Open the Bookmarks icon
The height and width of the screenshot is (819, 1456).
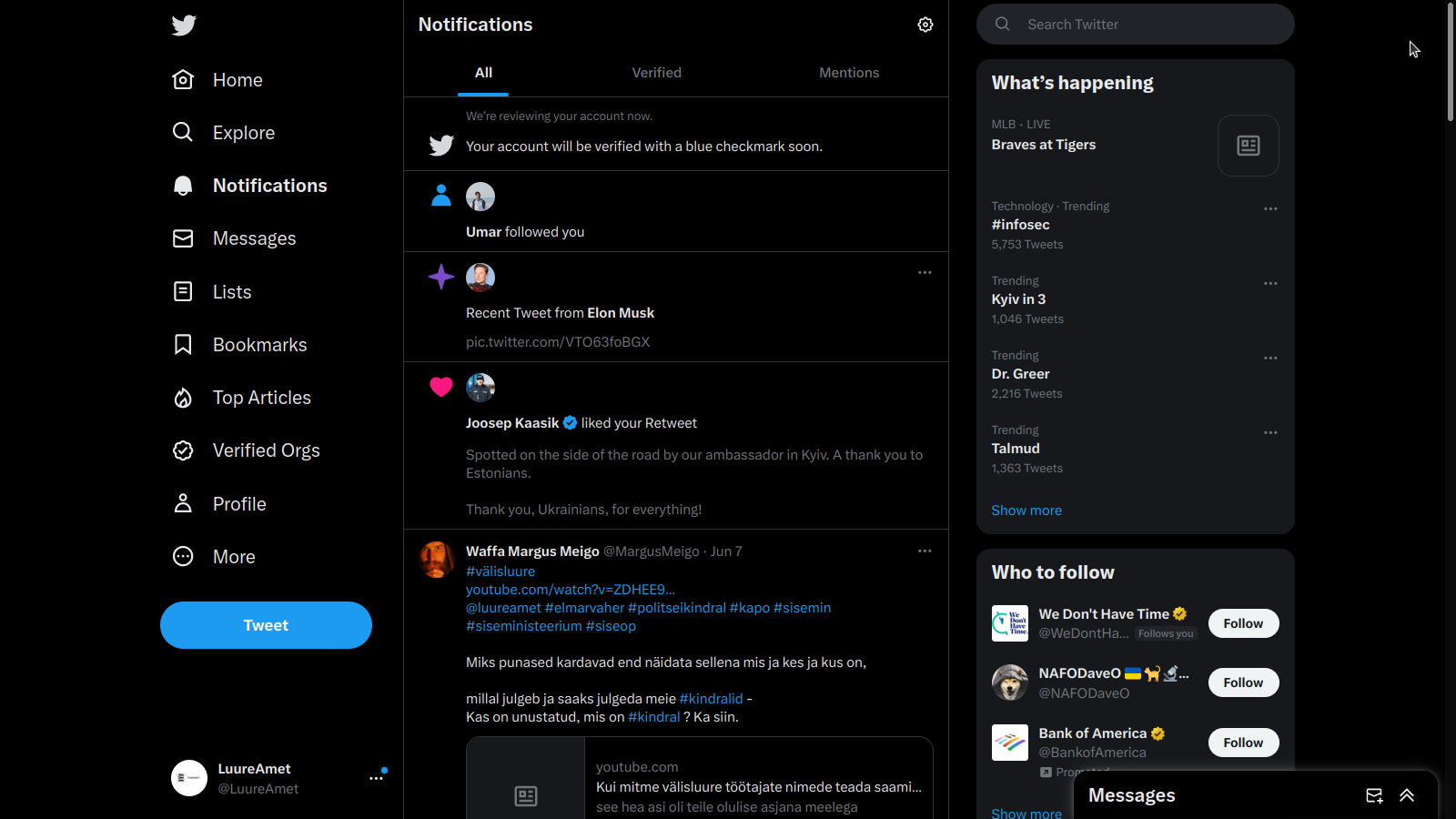(183, 345)
